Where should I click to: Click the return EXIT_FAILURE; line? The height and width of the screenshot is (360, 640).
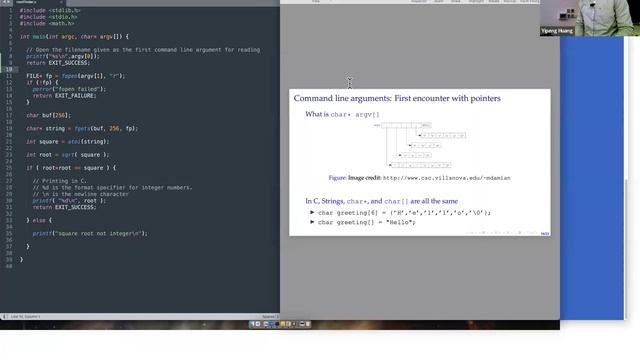coord(64,96)
